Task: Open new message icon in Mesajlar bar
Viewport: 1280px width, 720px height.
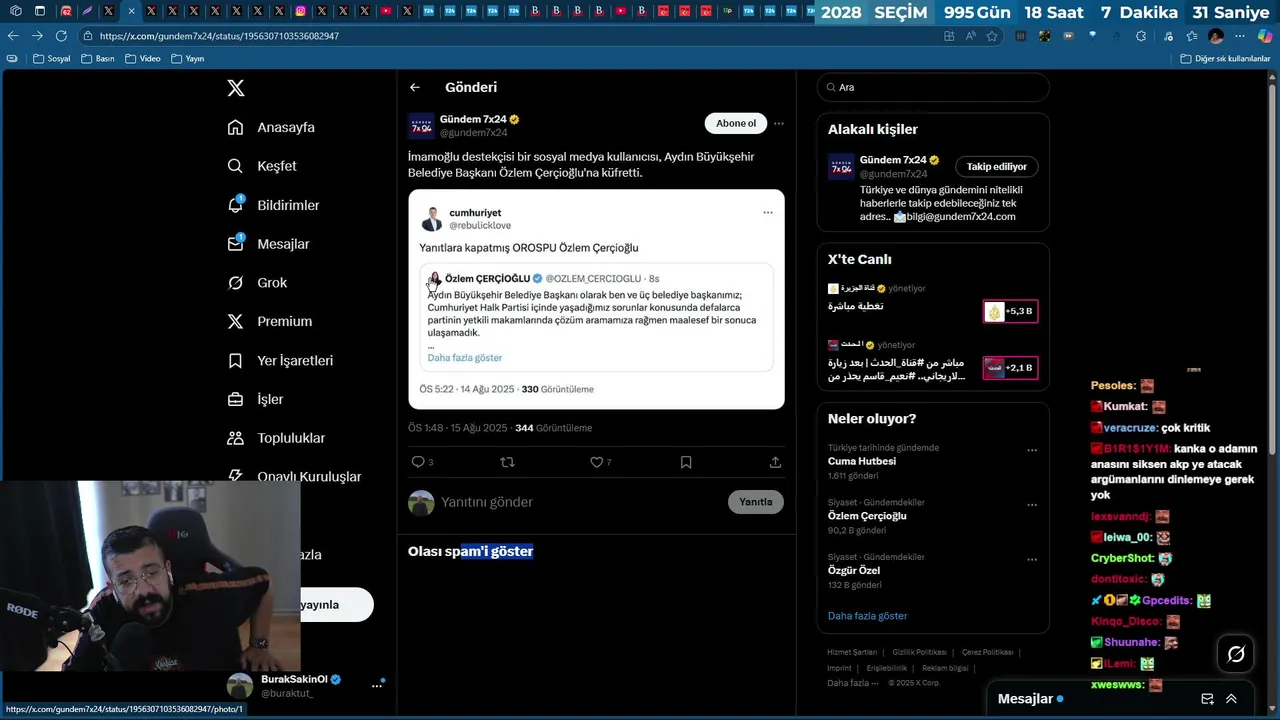Action: coord(1207,699)
